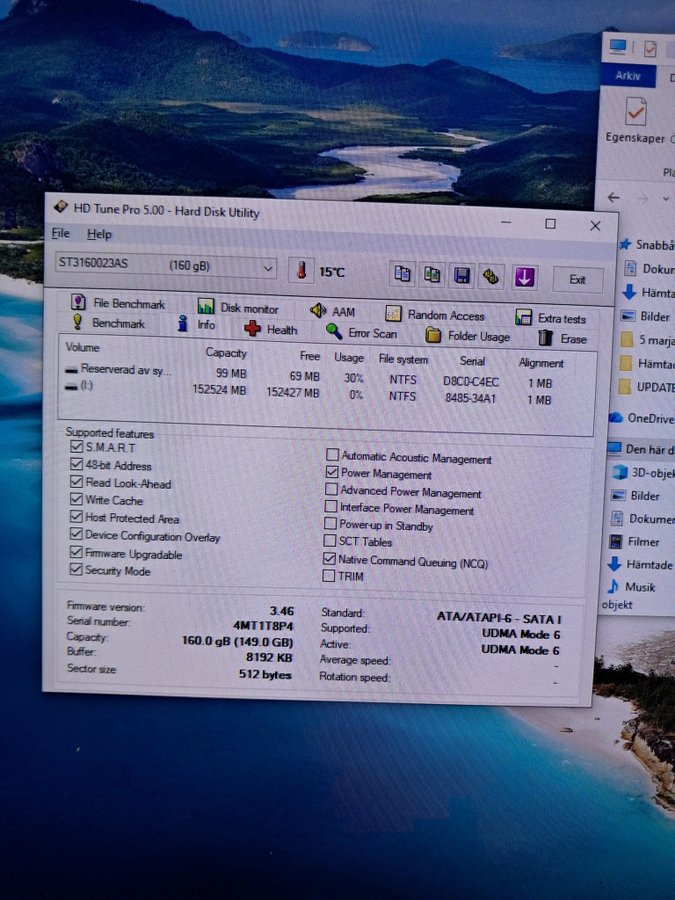This screenshot has width=675, height=900.
Task: Click the back arrow in File Explorer
Action: point(614,198)
